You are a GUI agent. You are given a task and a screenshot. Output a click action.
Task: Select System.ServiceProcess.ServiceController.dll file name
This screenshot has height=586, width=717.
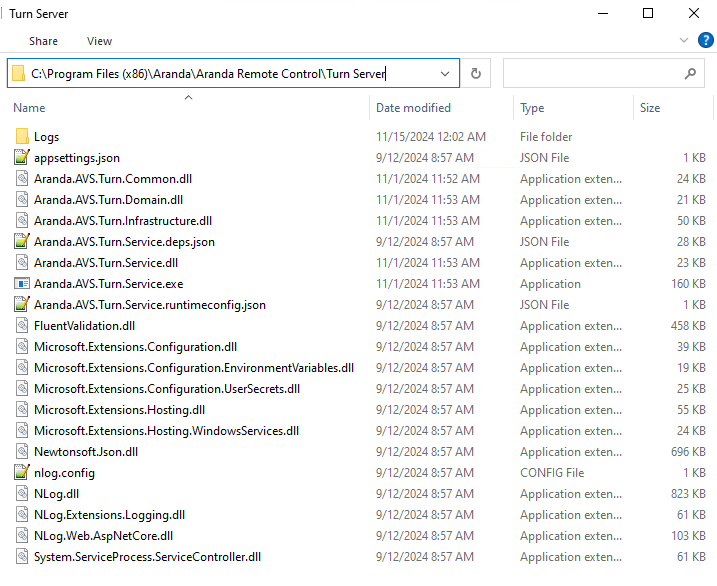pos(147,557)
